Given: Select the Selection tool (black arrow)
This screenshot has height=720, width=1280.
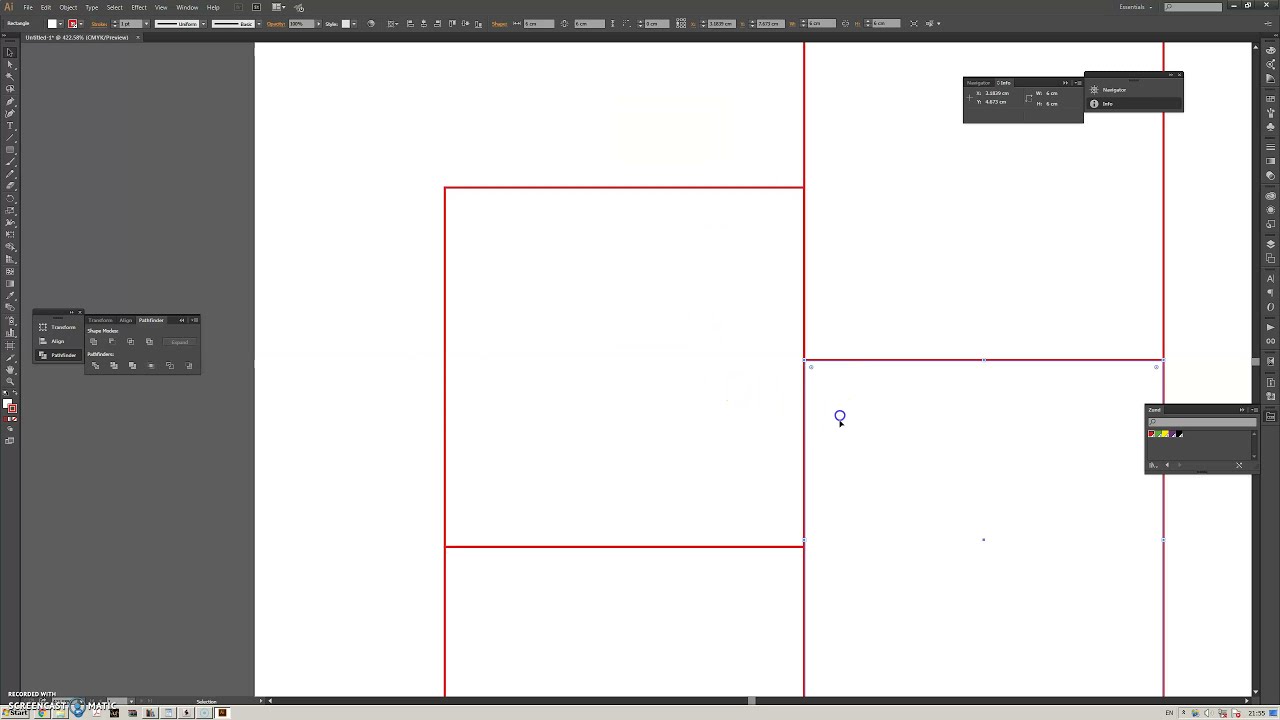Looking at the screenshot, I should point(10,52).
